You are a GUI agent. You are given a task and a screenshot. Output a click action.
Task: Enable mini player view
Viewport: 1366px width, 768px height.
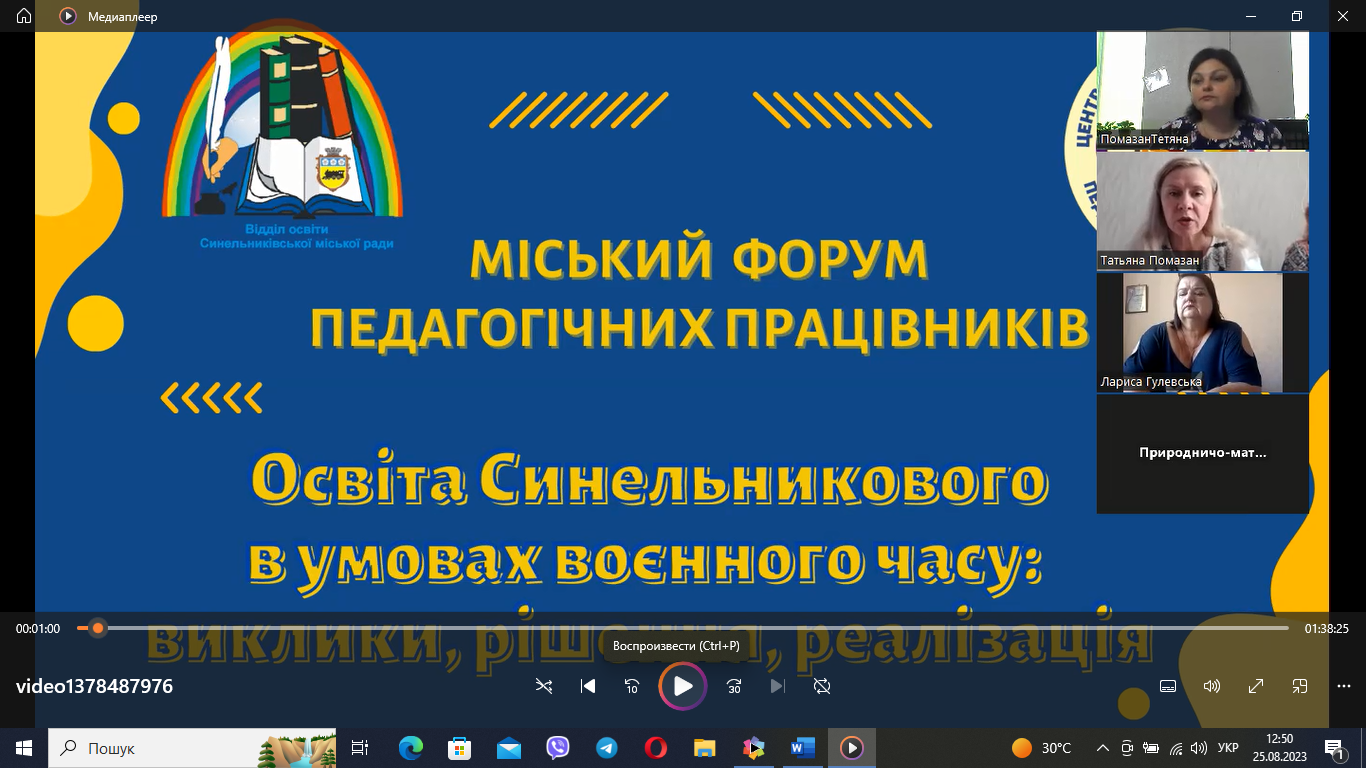tap(1300, 686)
